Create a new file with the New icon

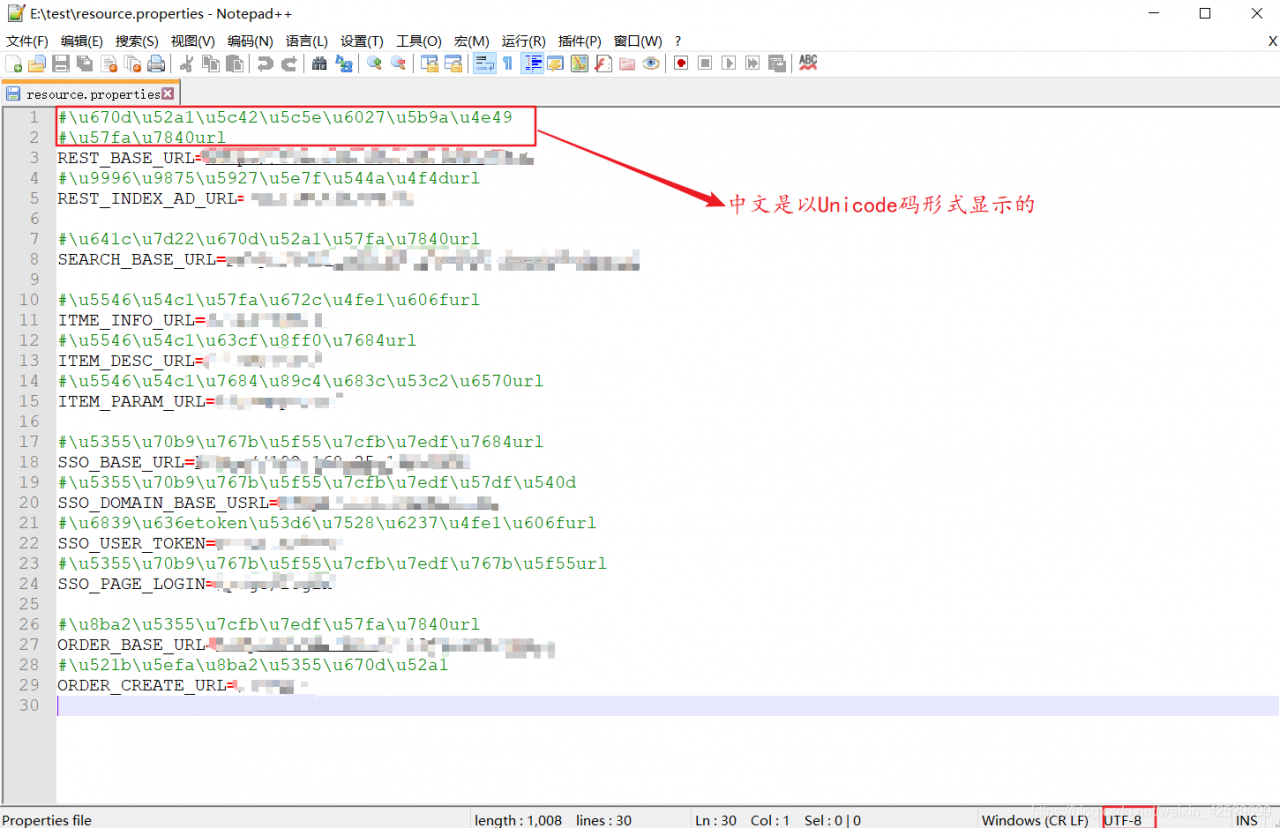pyautogui.click(x=13, y=64)
